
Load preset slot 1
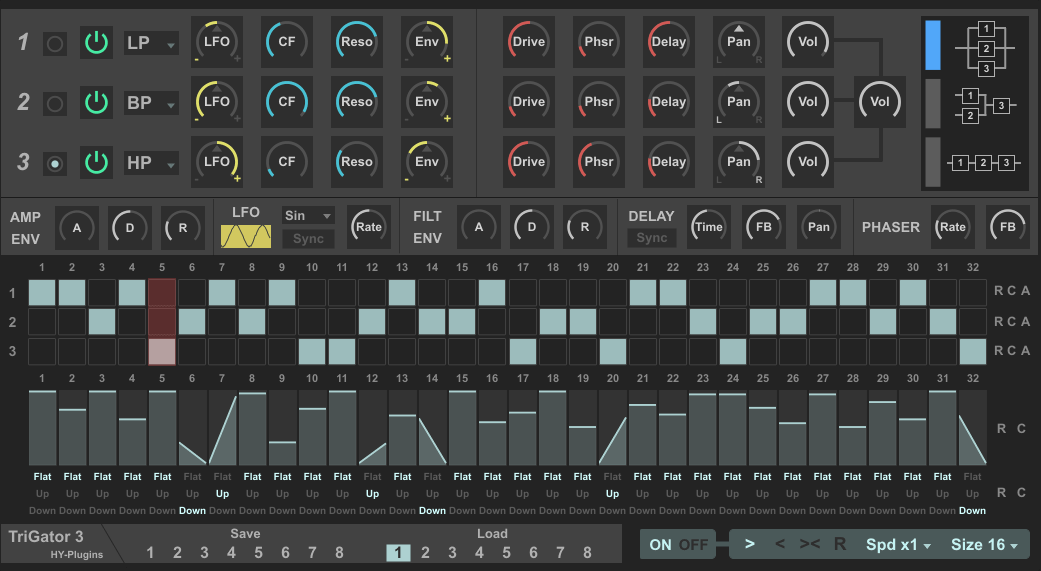[x=397, y=553]
